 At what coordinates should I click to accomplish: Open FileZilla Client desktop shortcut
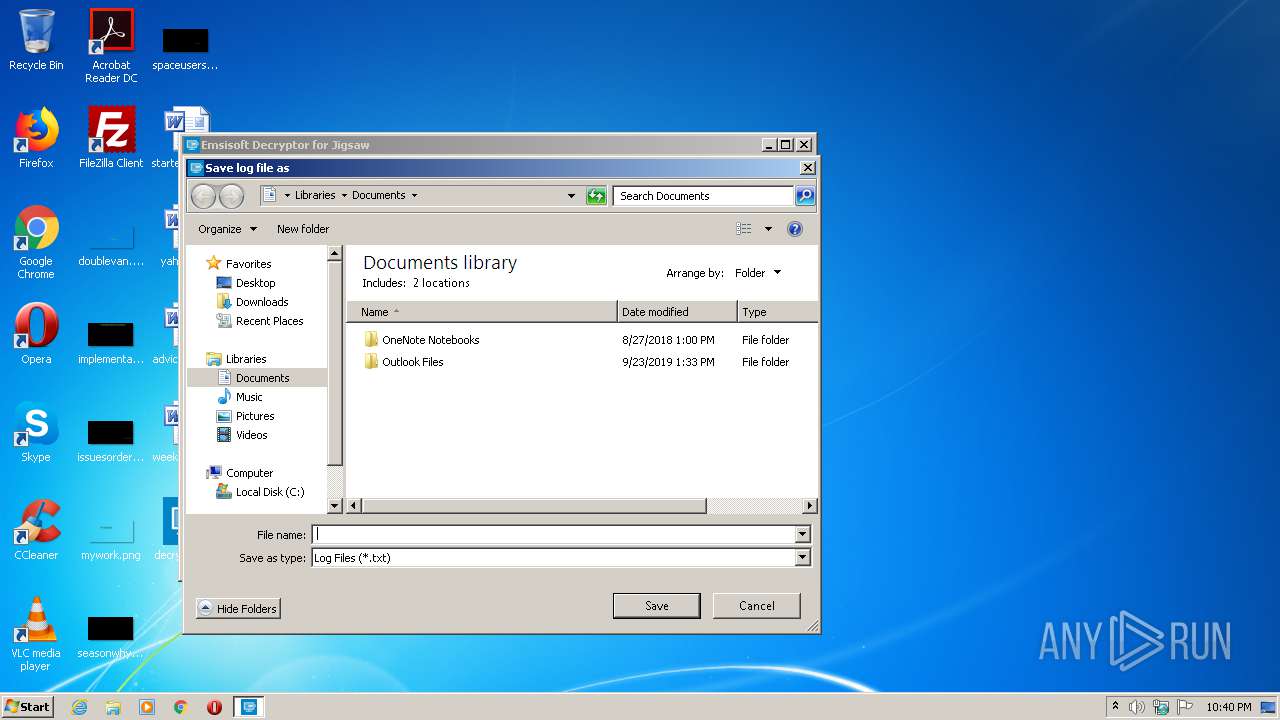pyautogui.click(x=111, y=138)
